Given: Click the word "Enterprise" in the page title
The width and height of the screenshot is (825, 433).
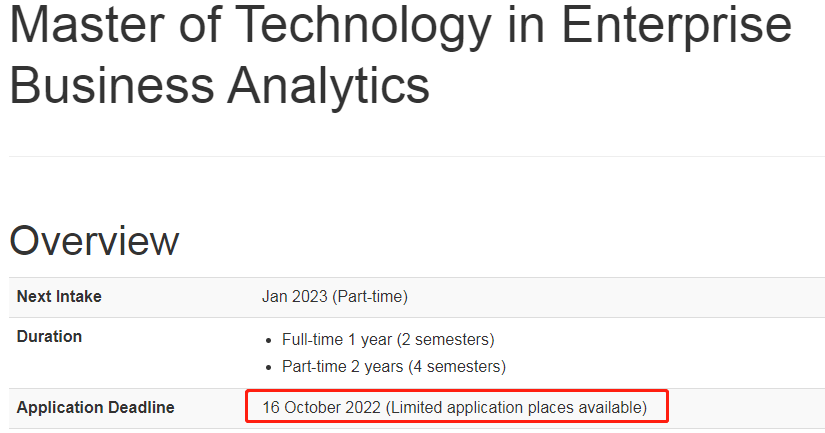Looking at the screenshot, I should coord(677,26).
